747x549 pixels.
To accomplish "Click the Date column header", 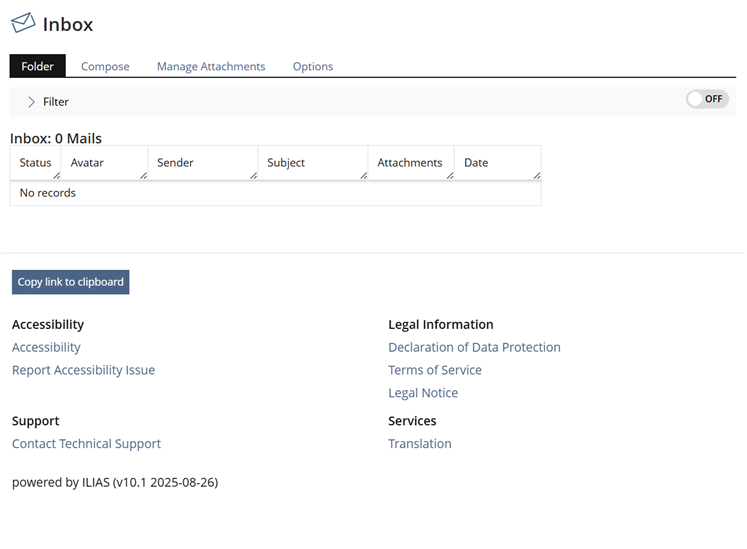I will click(476, 163).
